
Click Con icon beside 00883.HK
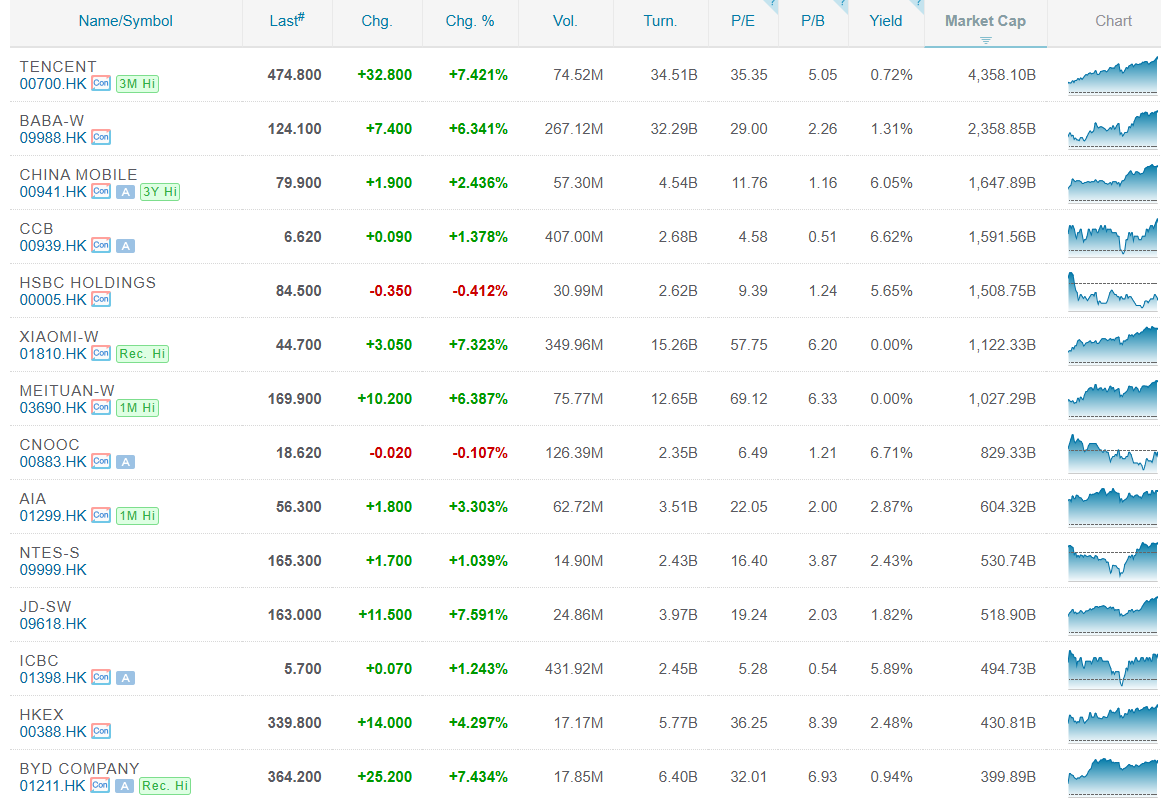(101, 462)
